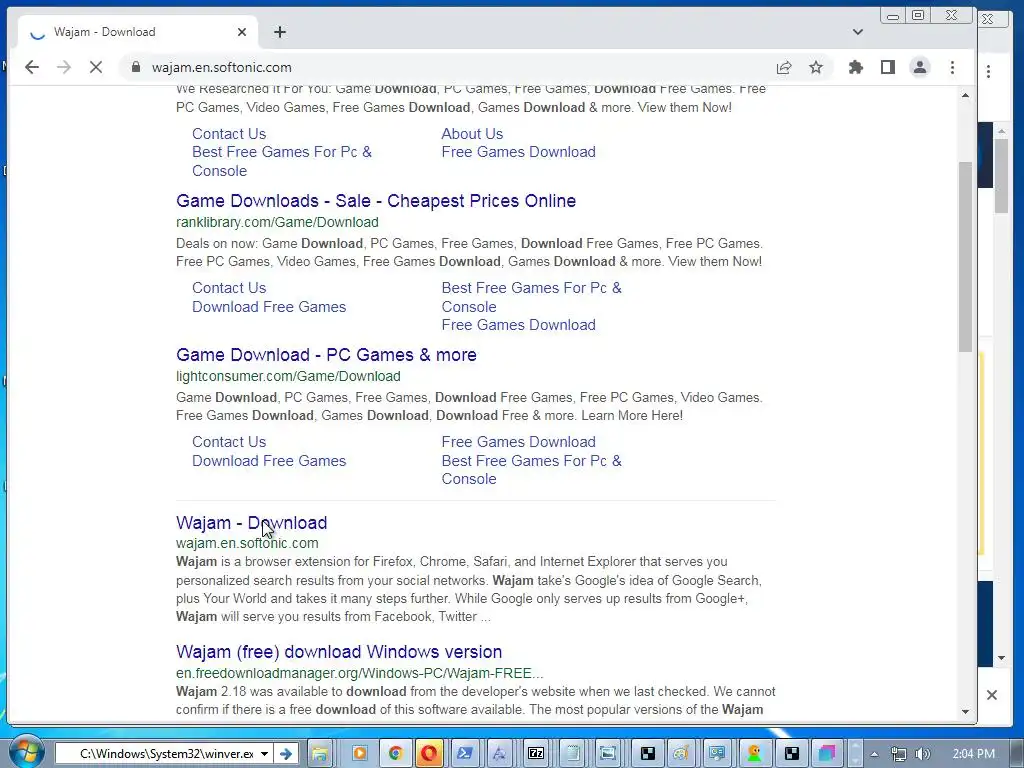Open the Chrome three-dot menu

coord(952,67)
